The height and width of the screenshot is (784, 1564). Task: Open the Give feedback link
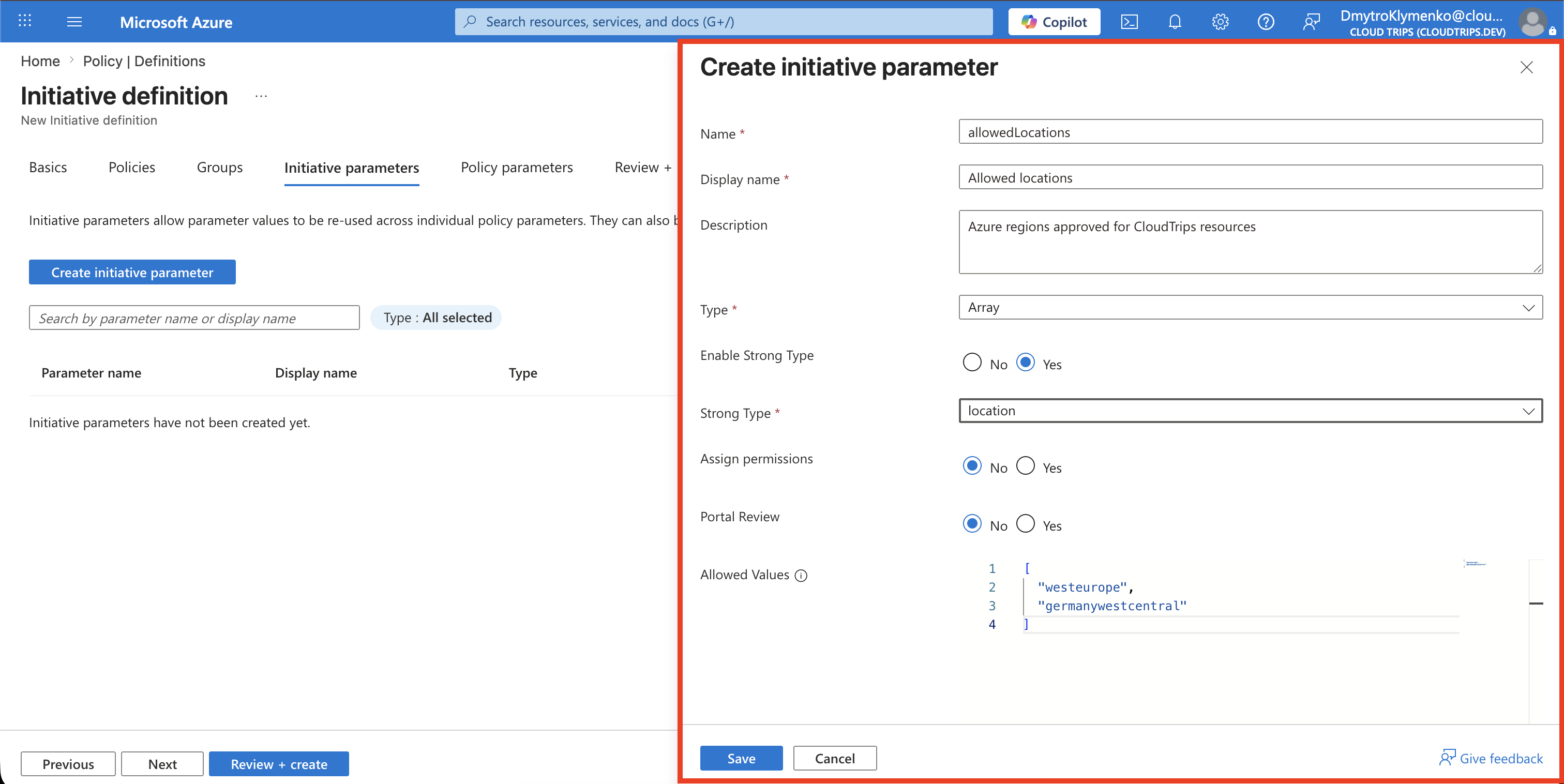1491,758
